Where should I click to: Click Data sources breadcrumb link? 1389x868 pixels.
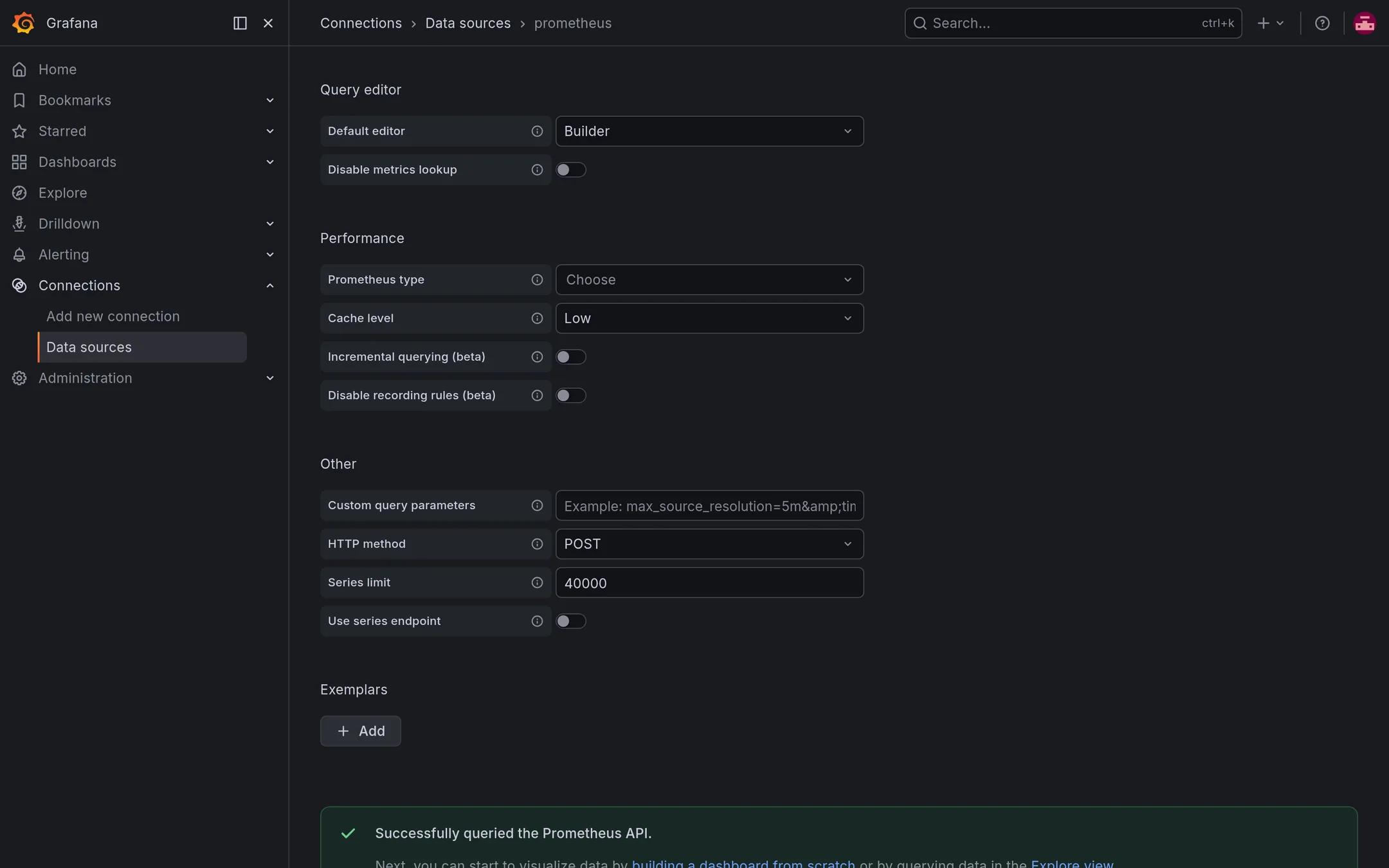point(468,23)
